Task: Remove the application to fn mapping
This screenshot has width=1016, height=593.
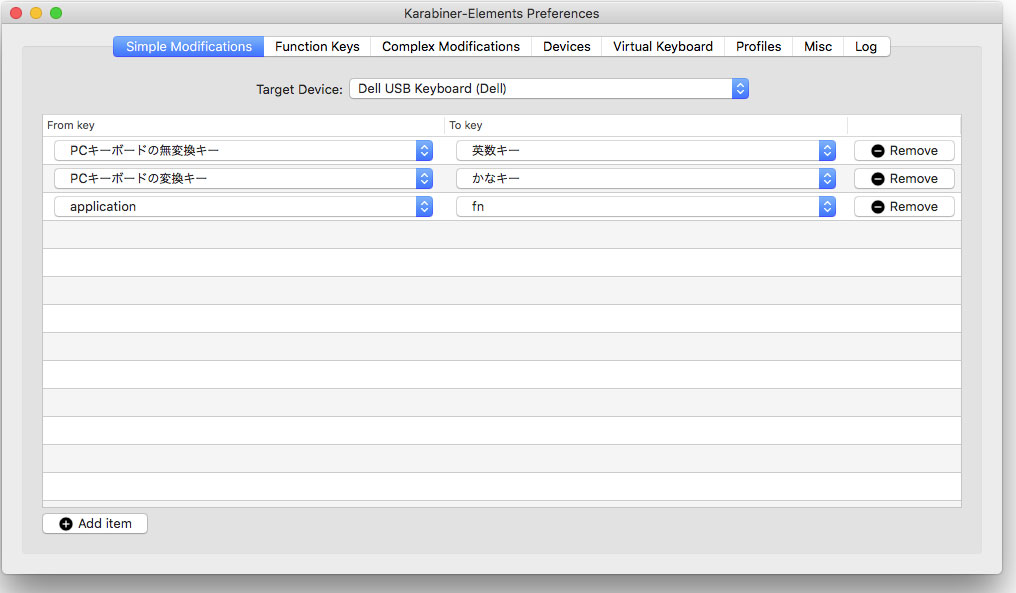Action: click(x=904, y=207)
